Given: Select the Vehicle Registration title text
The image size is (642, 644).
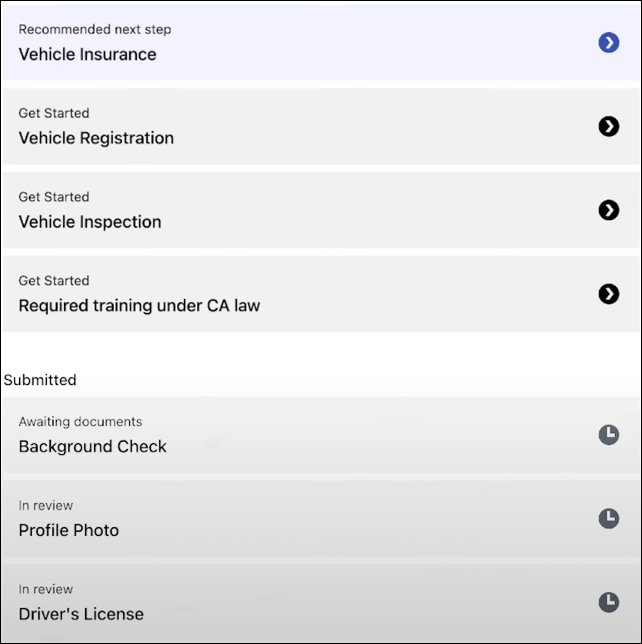Looking at the screenshot, I should (x=96, y=138).
